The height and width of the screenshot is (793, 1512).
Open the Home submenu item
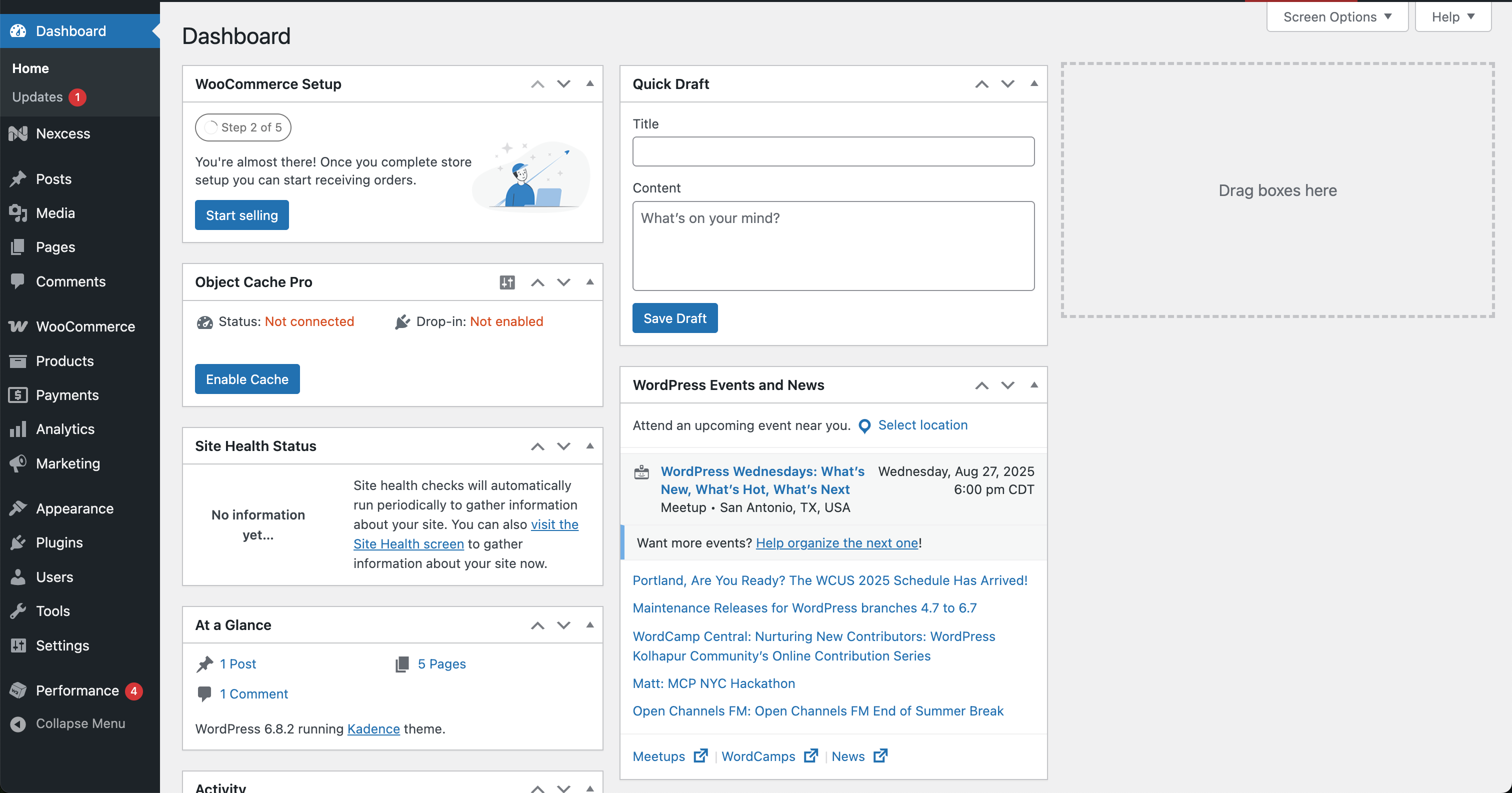30,68
